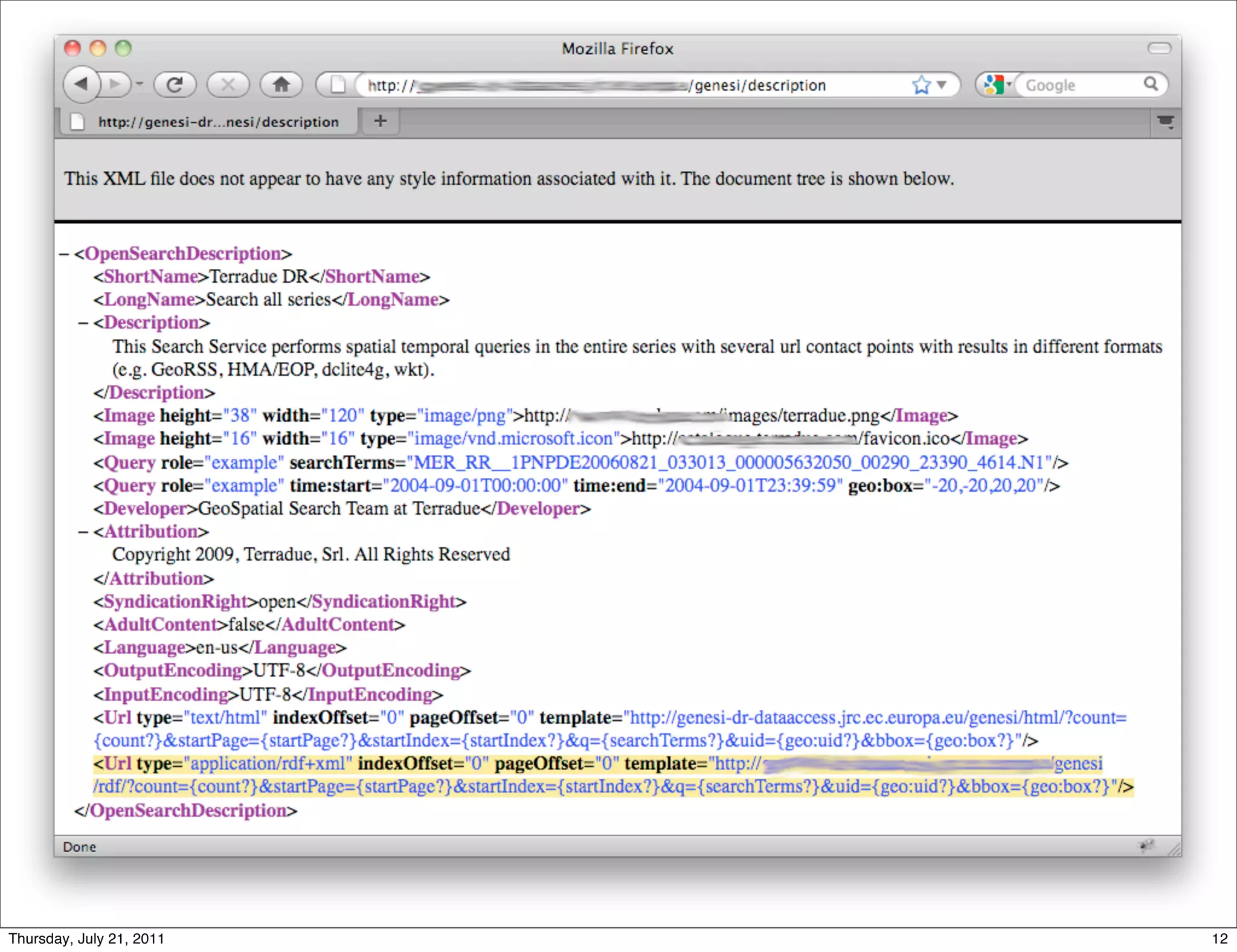Open the list all tabs button

(x=1165, y=123)
